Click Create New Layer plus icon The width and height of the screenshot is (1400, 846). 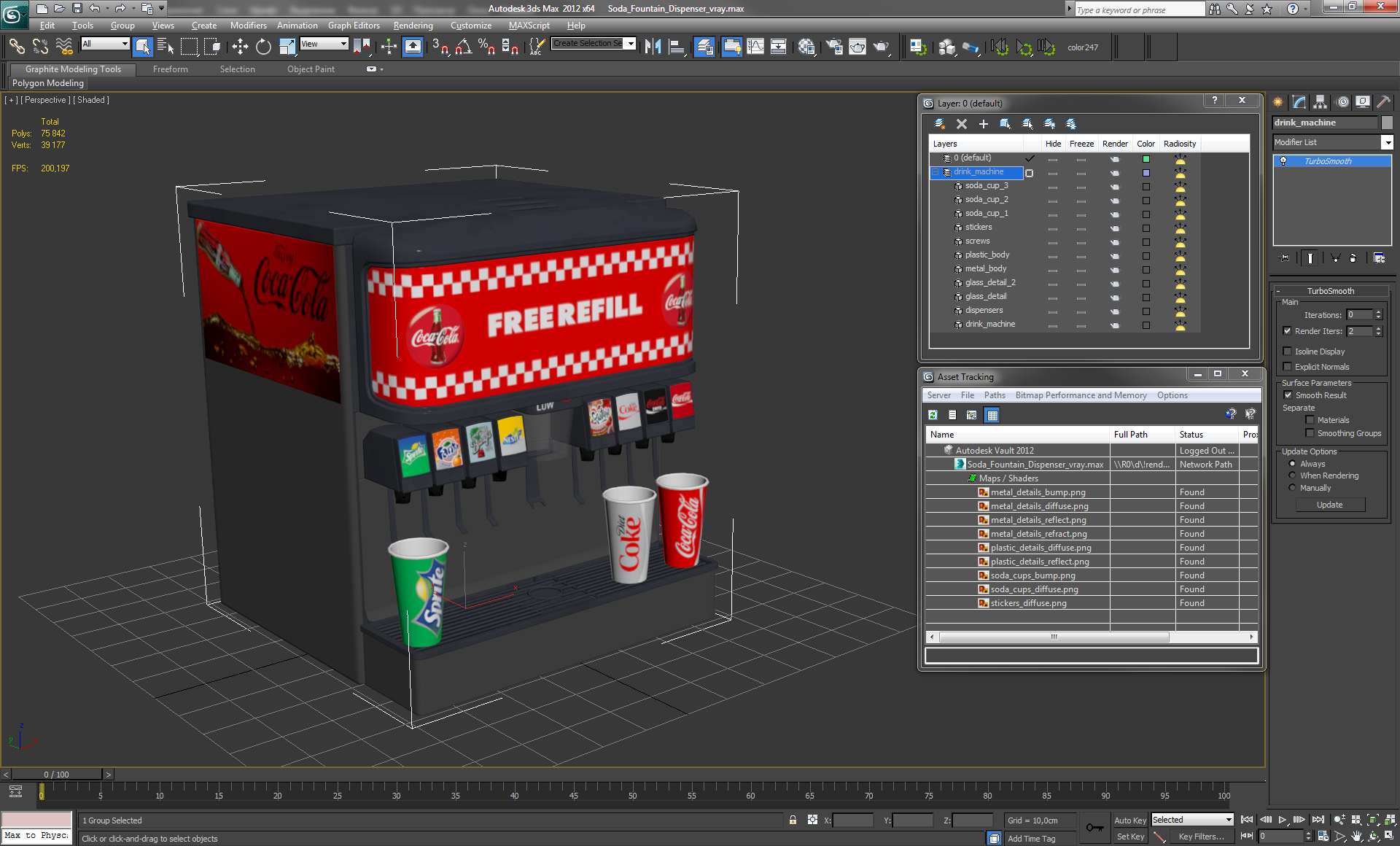click(983, 124)
